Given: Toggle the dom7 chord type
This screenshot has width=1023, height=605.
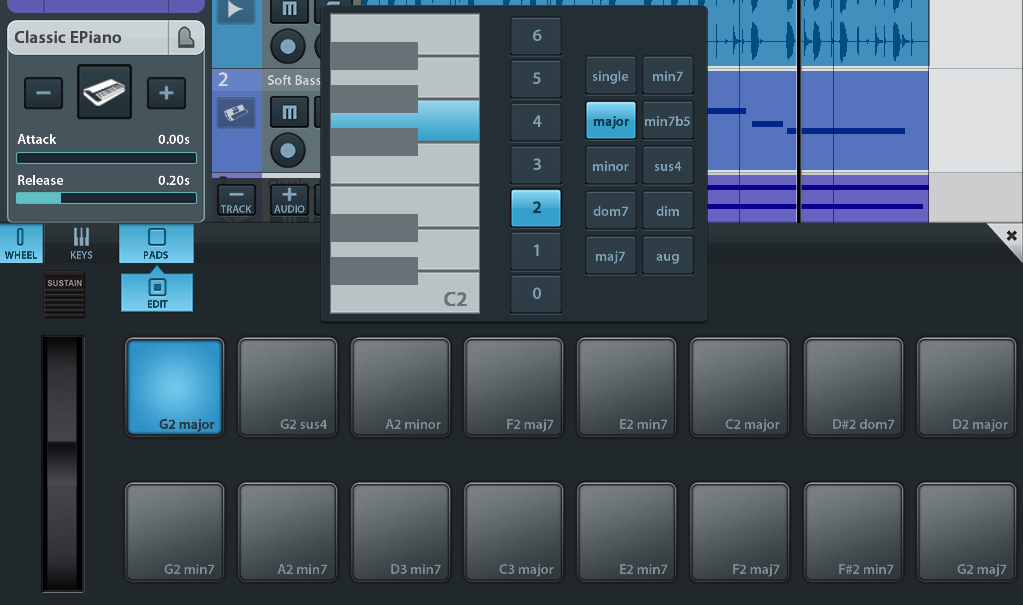Looking at the screenshot, I should pos(610,210).
